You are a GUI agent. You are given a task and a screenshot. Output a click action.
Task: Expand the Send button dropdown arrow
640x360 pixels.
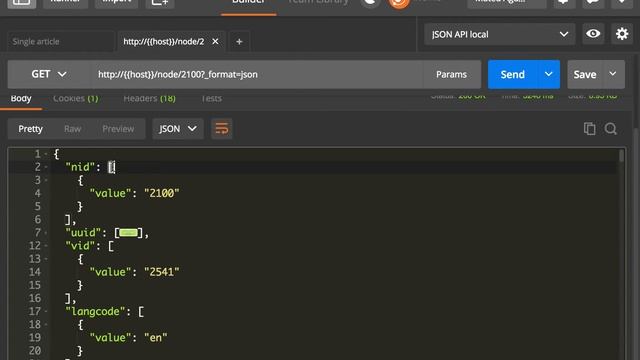(x=549, y=74)
